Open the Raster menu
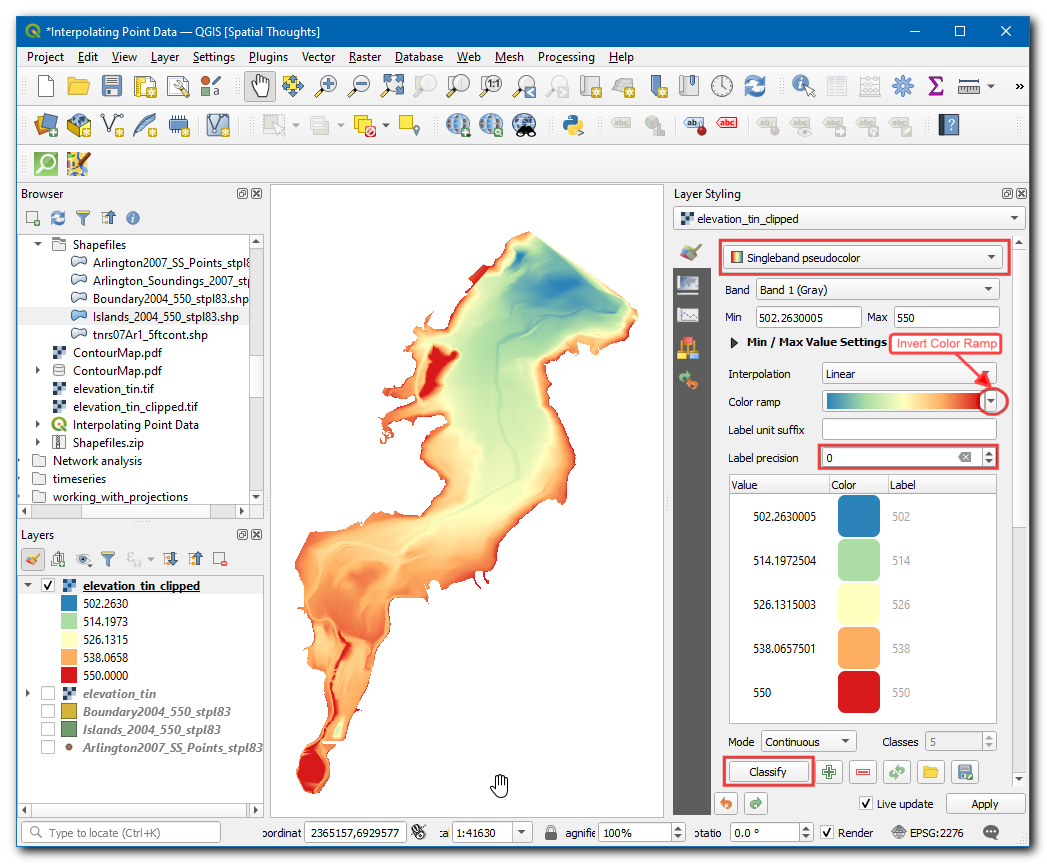 (365, 57)
